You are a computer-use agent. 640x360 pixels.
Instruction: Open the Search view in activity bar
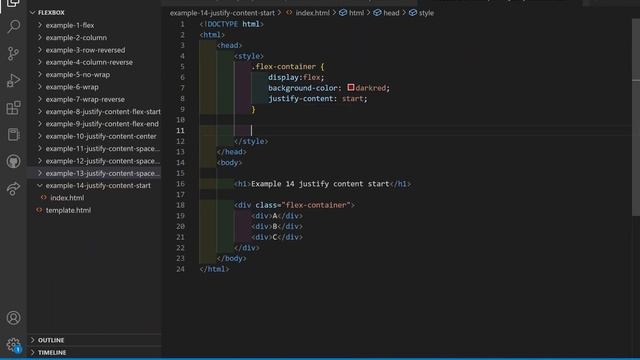(x=13, y=27)
